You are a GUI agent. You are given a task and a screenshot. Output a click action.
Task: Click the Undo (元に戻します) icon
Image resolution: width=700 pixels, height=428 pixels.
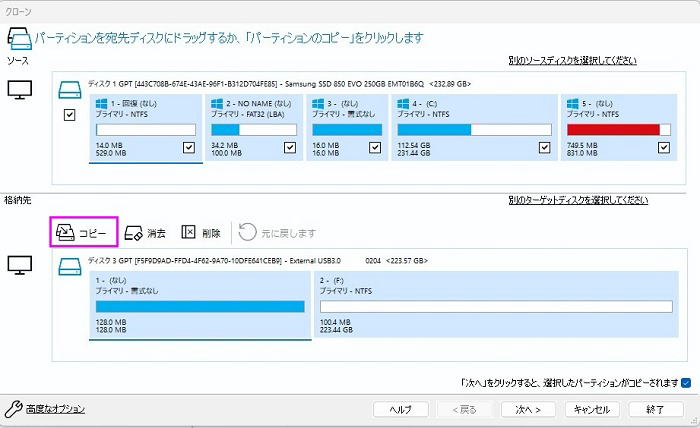coord(247,232)
